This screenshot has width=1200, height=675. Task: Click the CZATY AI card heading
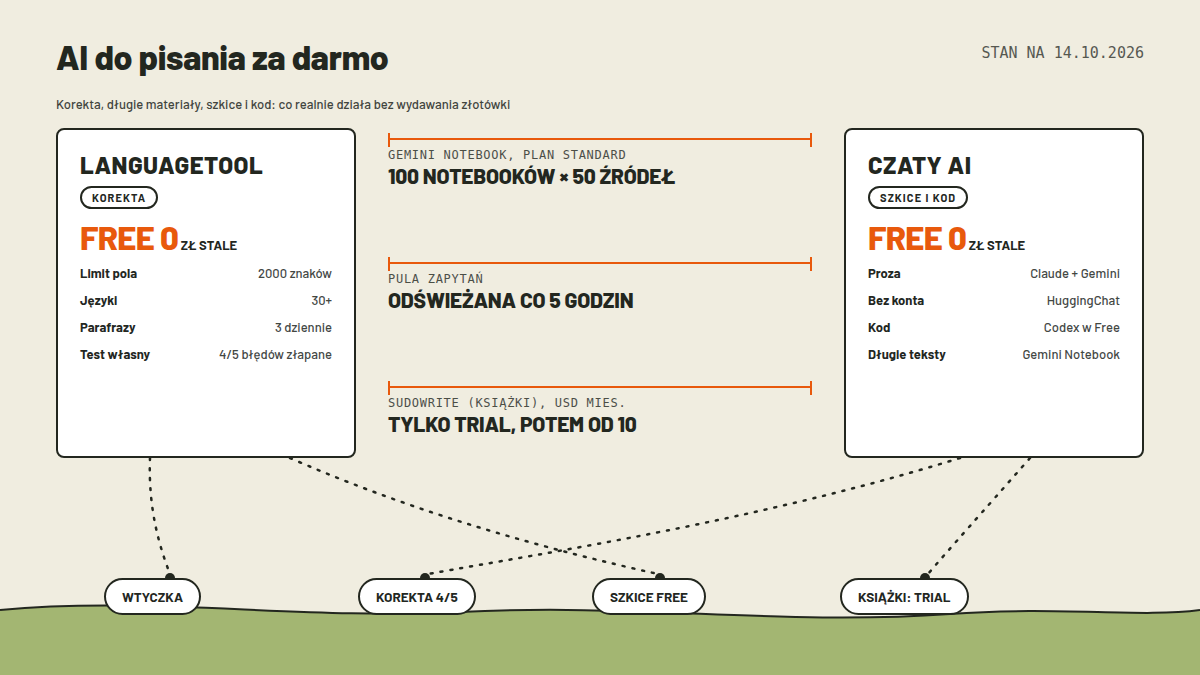coord(920,166)
